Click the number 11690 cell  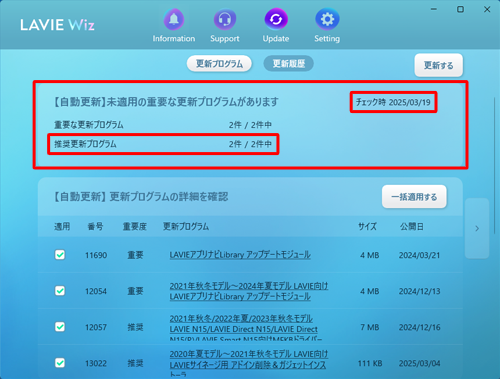pos(96,255)
